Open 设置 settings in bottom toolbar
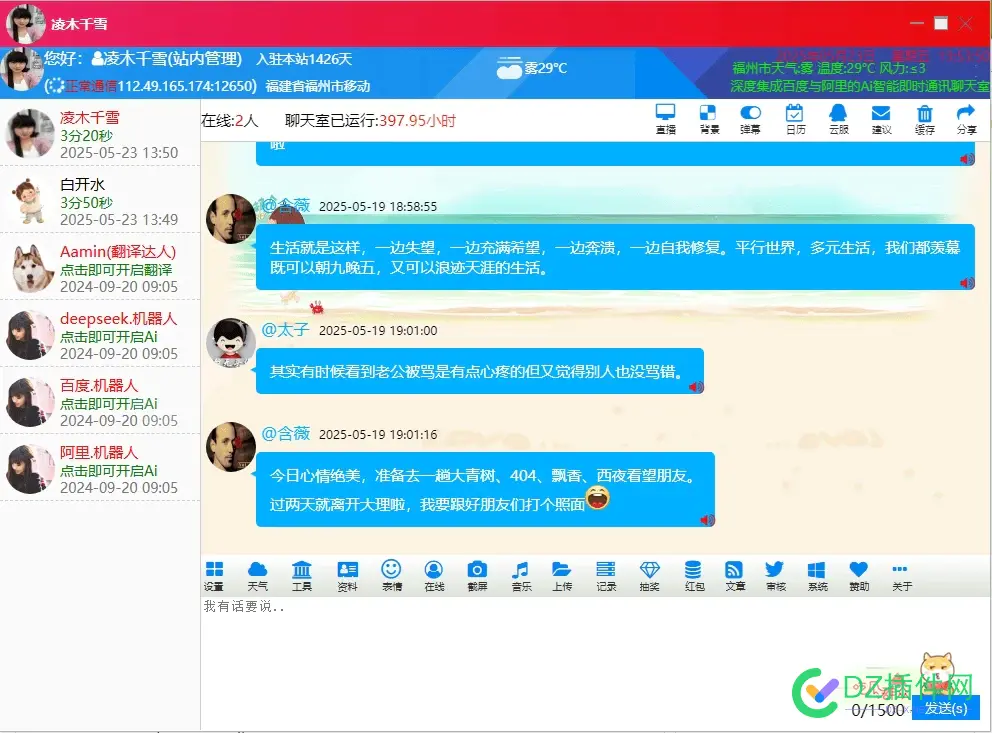This screenshot has width=992, height=733. [214, 576]
